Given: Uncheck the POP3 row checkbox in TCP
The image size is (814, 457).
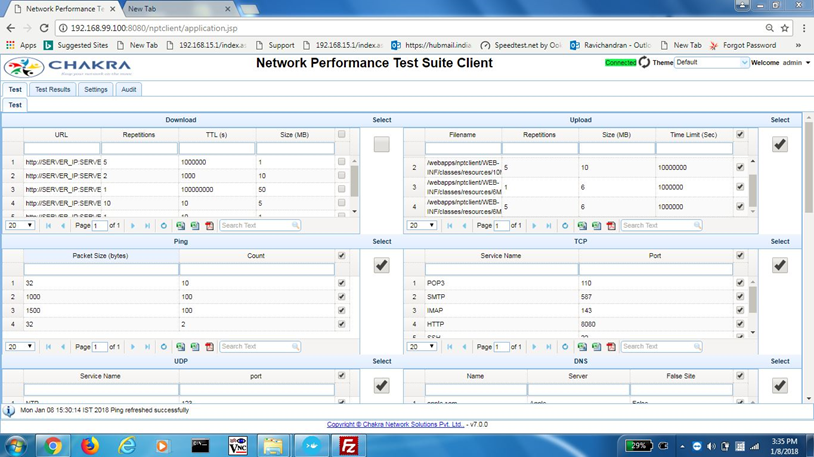Looking at the screenshot, I should [740, 283].
